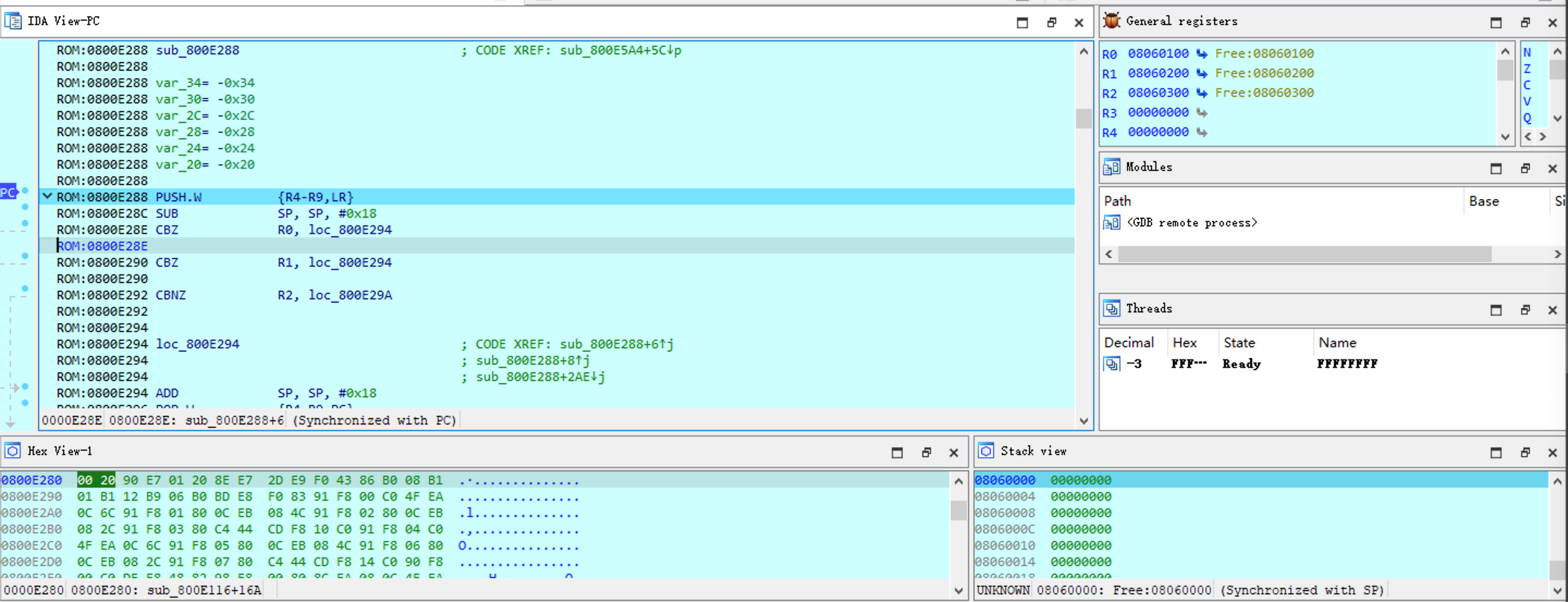
Task: Click thread FFFFFFFF name label
Action: click(1344, 364)
